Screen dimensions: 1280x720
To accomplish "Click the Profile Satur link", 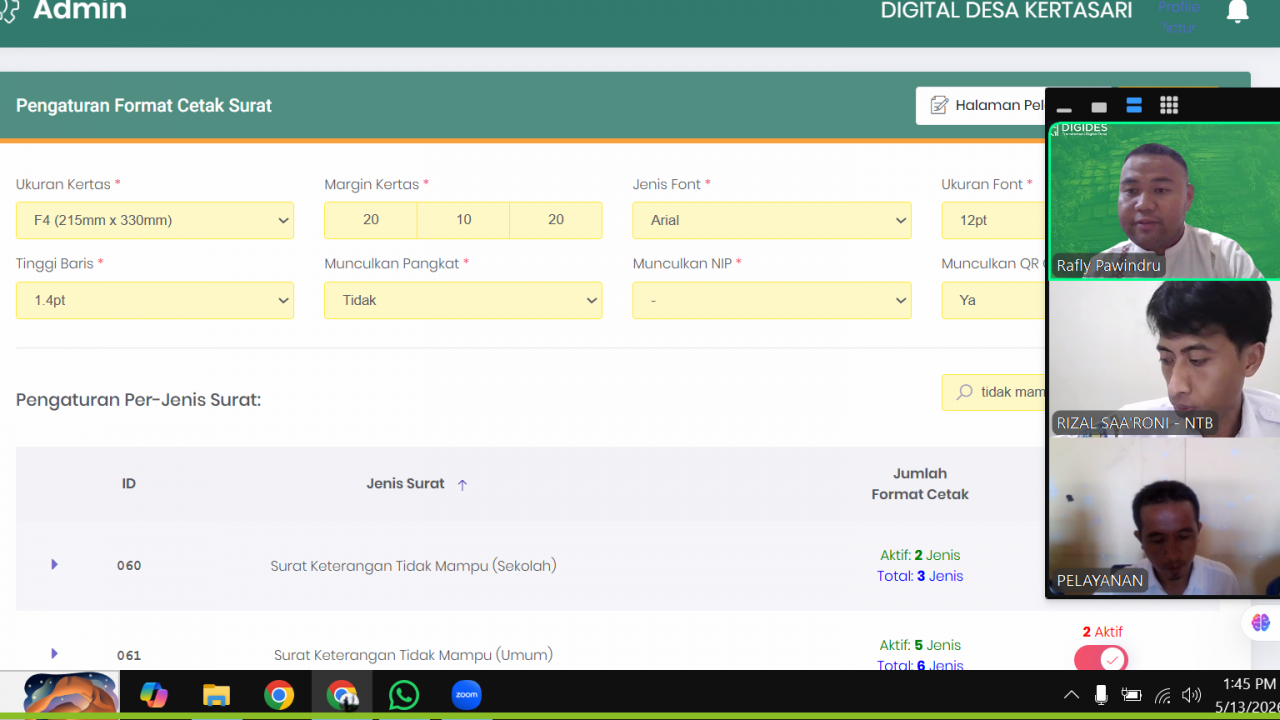I will 1178,17.
